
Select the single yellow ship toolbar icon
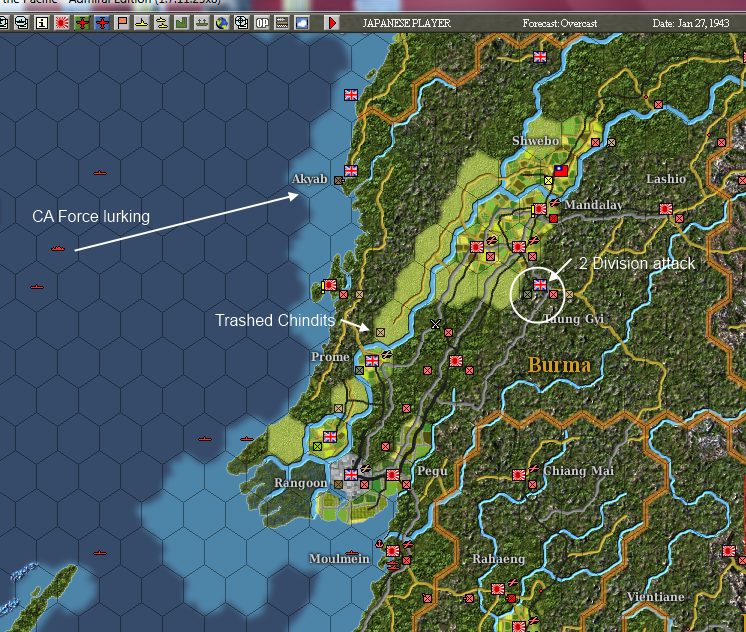pos(142,23)
